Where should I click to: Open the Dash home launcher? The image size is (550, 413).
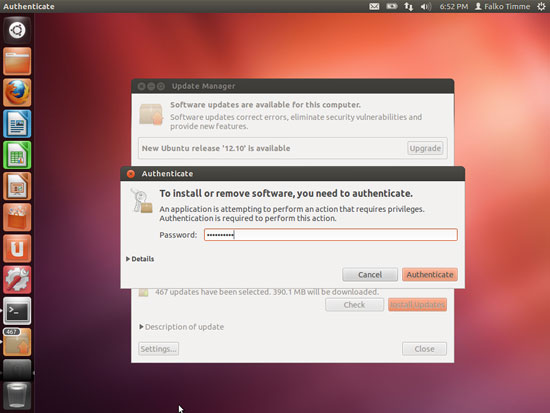pyautogui.click(x=17, y=30)
